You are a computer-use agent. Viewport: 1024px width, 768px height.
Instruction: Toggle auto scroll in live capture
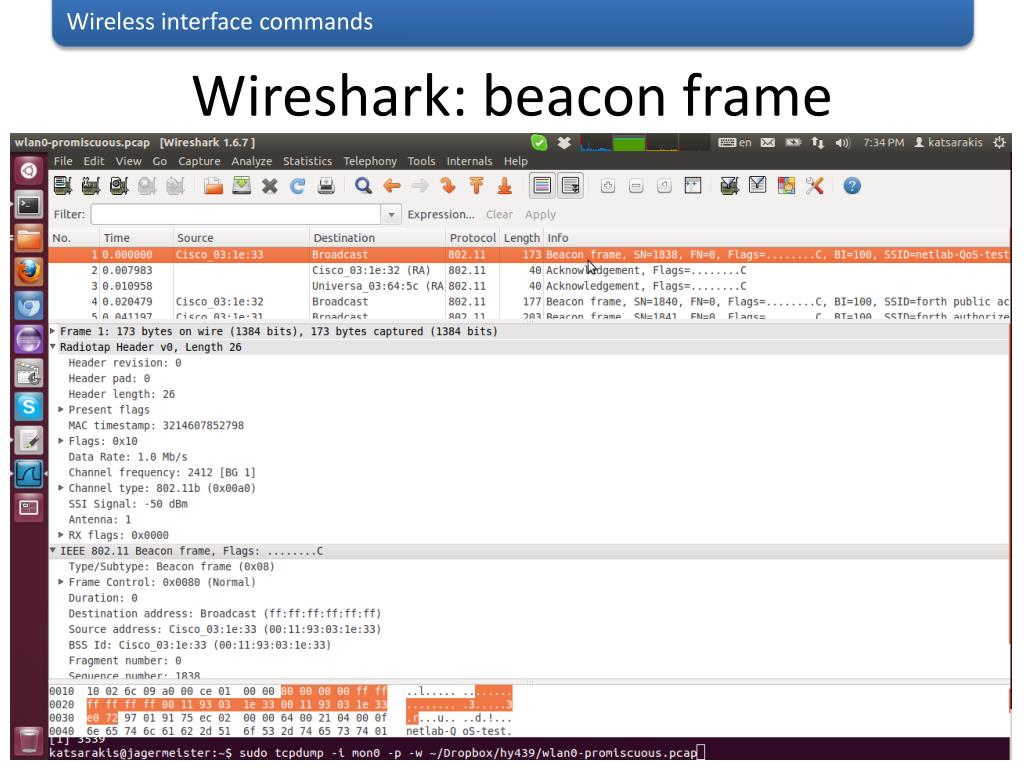pos(570,186)
